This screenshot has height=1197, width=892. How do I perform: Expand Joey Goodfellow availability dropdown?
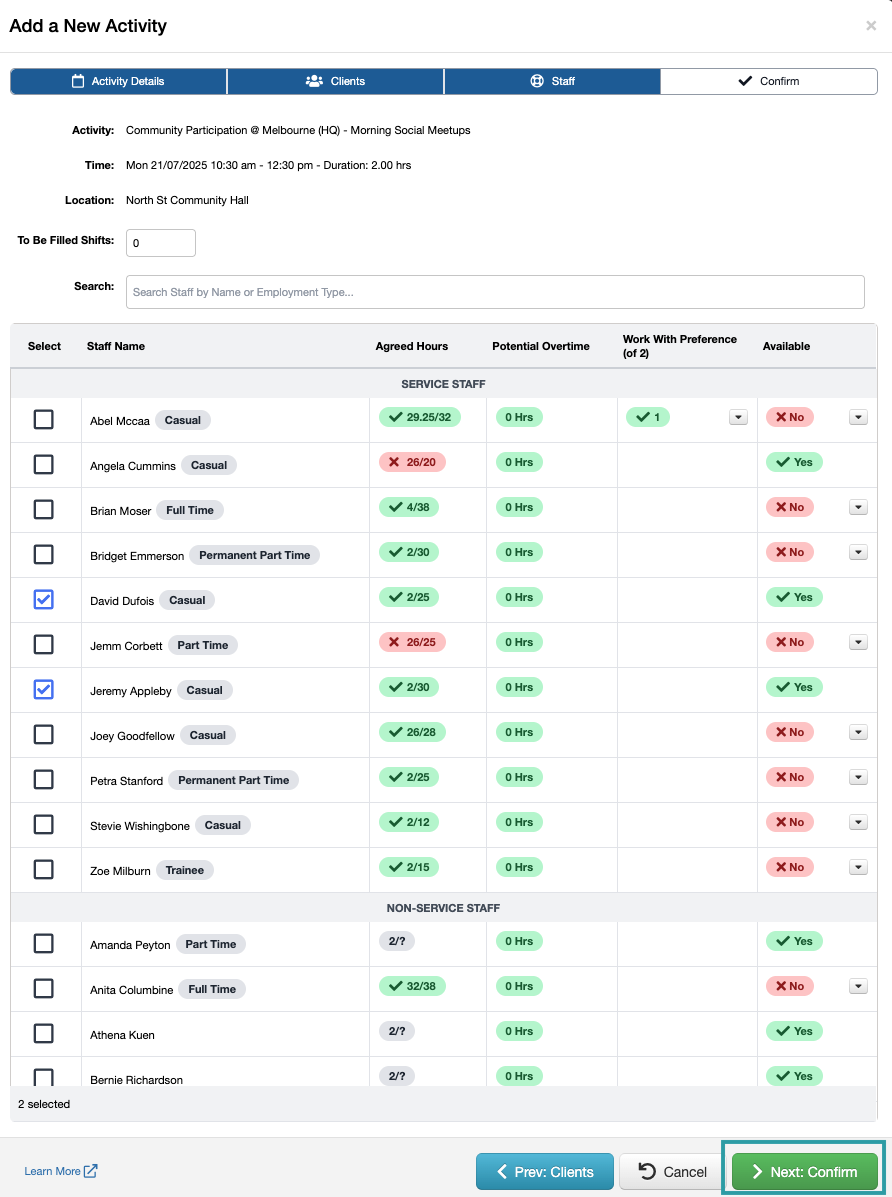click(858, 733)
